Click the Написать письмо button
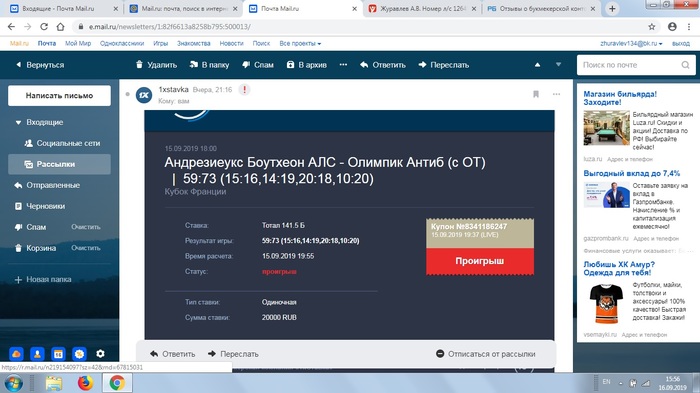Screen dimensions: 700x393 coord(59,96)
